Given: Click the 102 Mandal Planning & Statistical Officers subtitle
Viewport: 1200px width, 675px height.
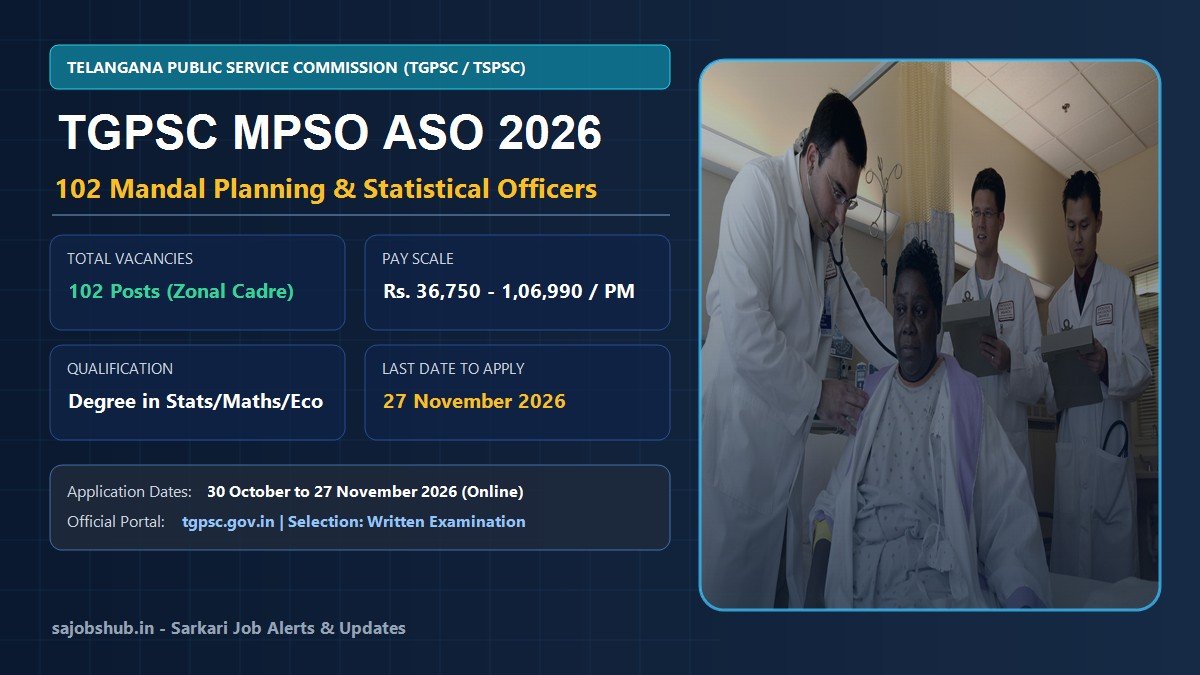Looking at the screenshot, I should pos(326,188).
